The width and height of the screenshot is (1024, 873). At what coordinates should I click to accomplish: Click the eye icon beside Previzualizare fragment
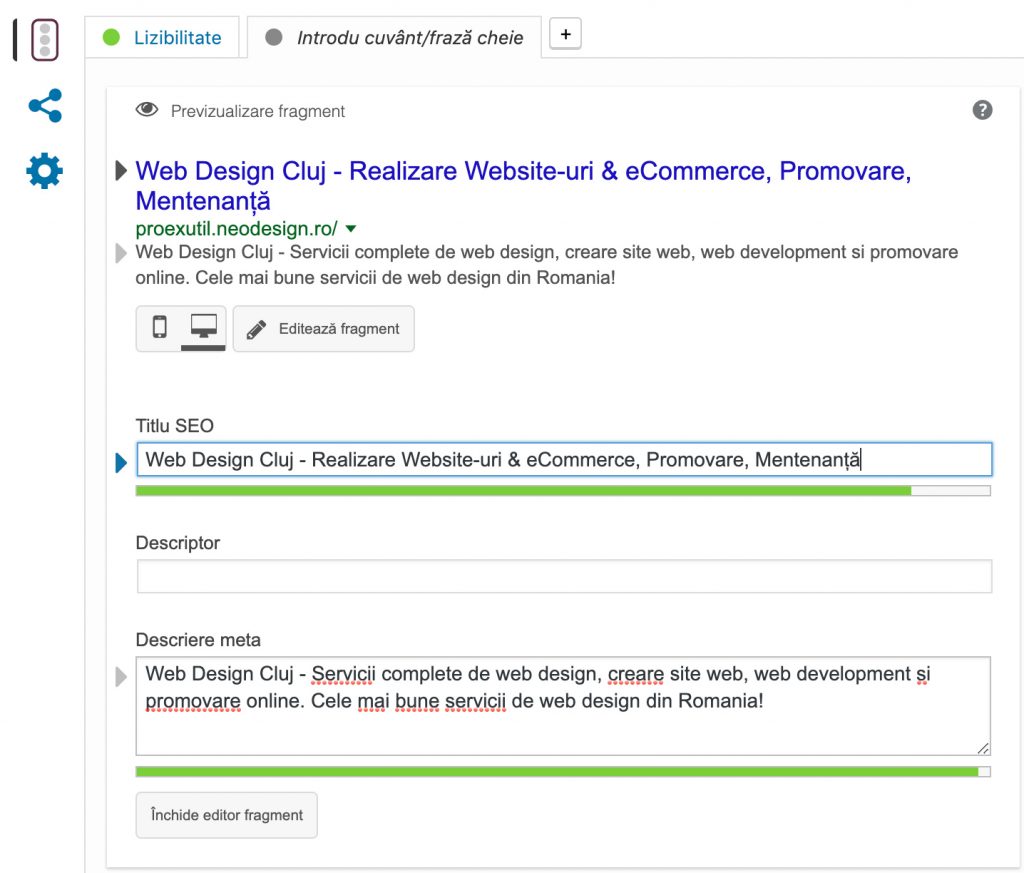coord(147,110)
